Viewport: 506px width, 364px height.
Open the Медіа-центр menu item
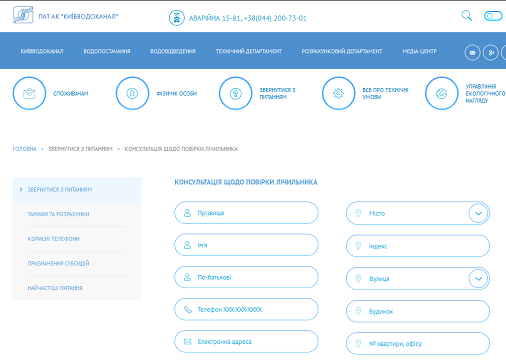(x=419, y=51)
